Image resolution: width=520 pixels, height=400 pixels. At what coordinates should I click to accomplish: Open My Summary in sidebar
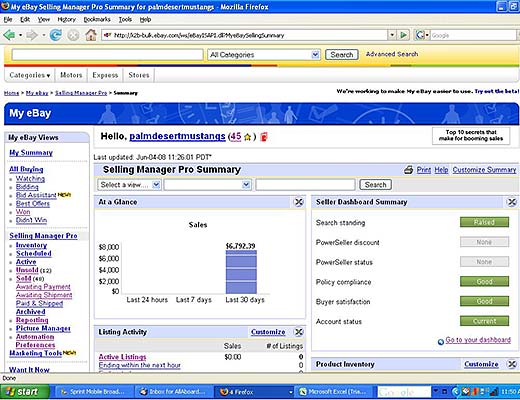click(31, 153)
